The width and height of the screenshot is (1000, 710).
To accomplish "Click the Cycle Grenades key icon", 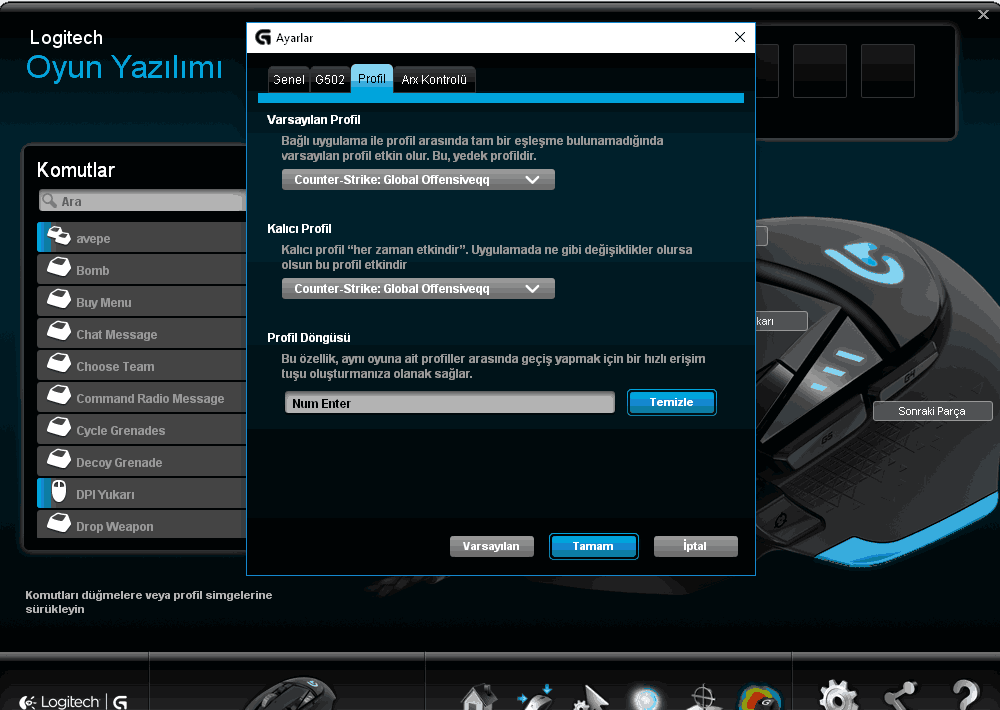I will coord(59,427).
